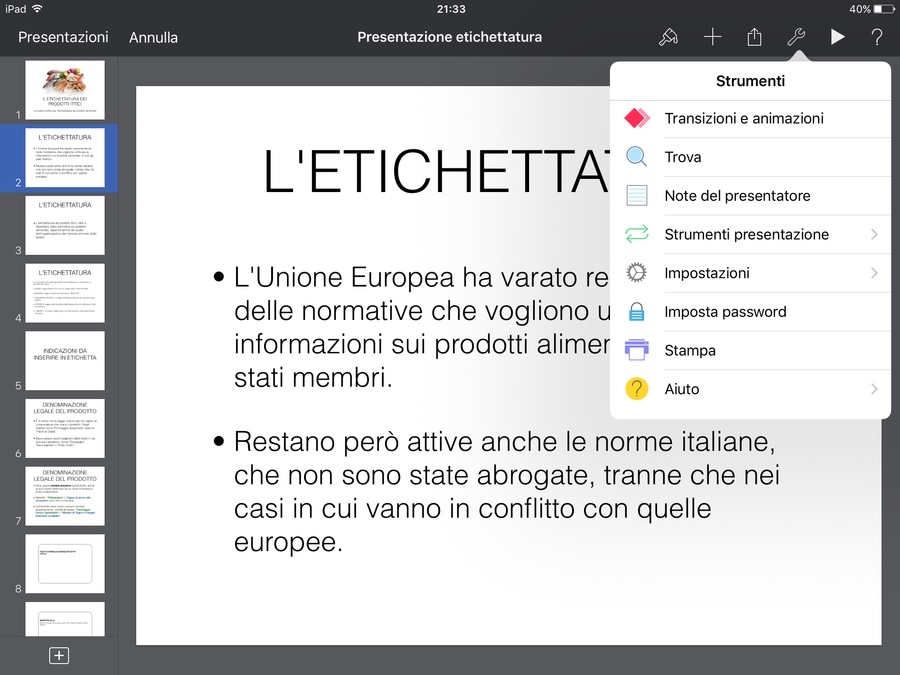This screenshot has height=675, width=900.
Task: Expand the Aiuto chevron arrow
Action: (x=874, y=389)
